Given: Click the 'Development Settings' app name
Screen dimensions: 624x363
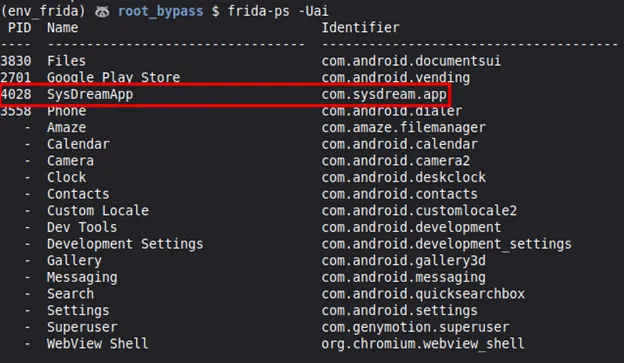Looking at the screenshot, I should (x=125, y=244).
